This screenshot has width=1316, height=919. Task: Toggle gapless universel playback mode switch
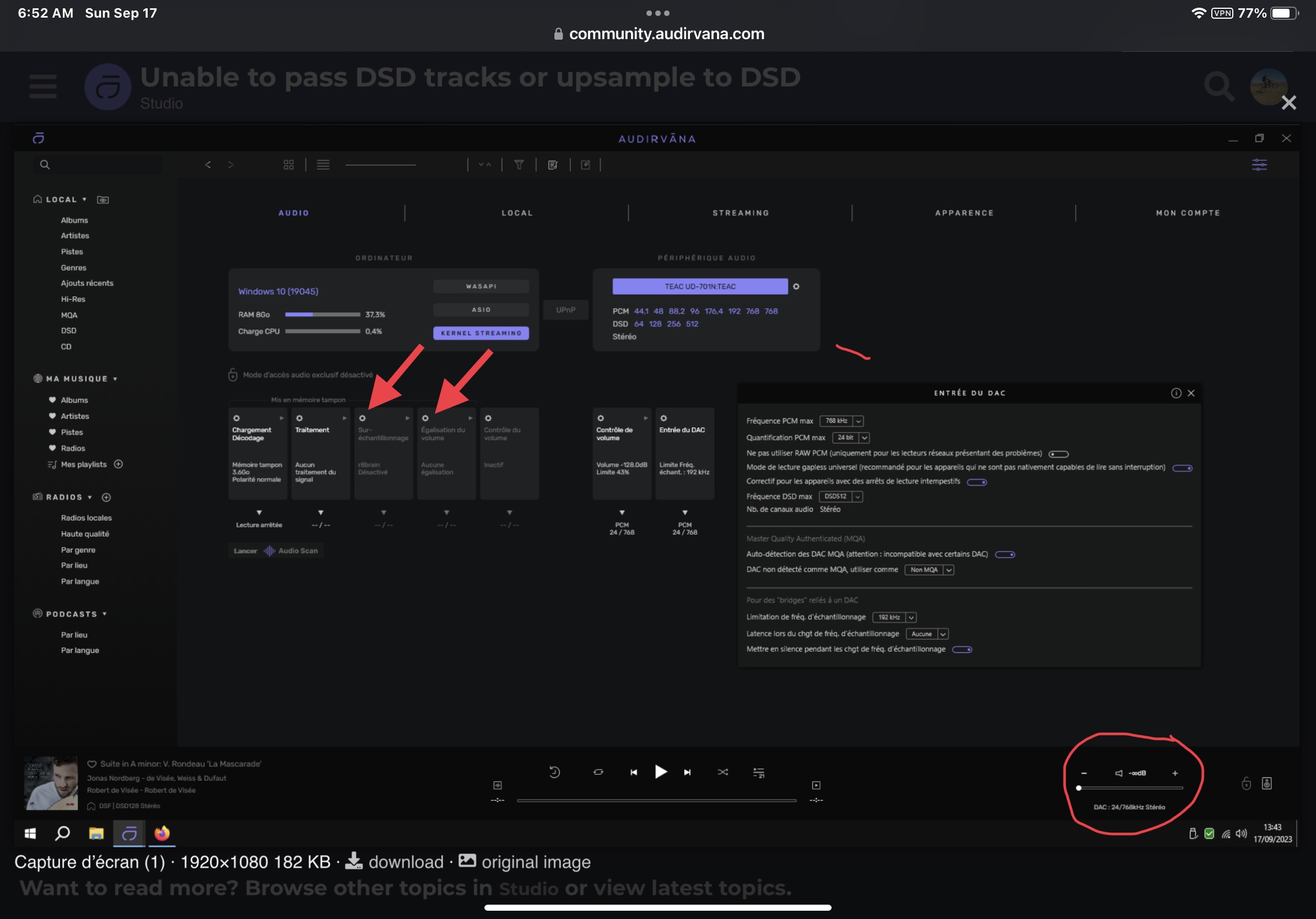pos(1183,468)
